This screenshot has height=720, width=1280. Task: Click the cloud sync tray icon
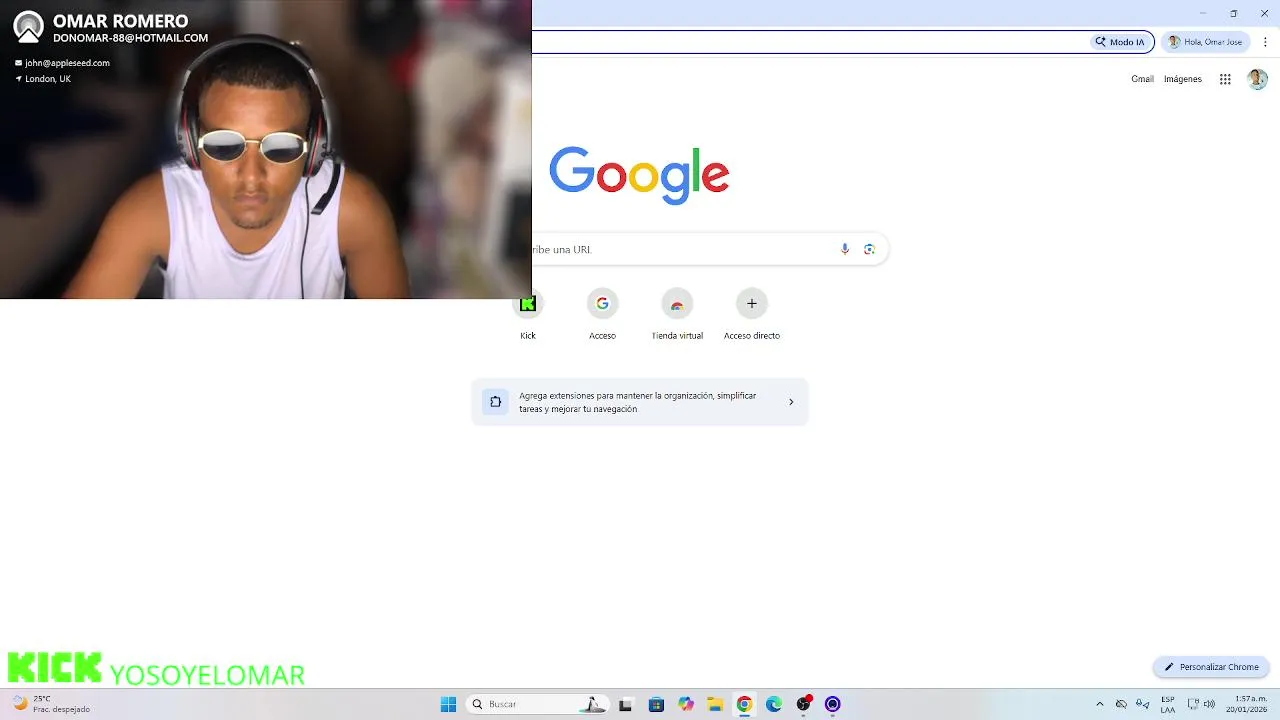[1121, 704]
